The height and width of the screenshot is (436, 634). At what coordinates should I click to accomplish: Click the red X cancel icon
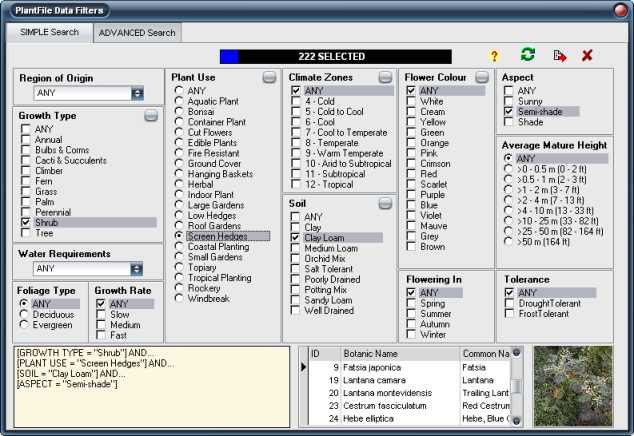[587, 56]
